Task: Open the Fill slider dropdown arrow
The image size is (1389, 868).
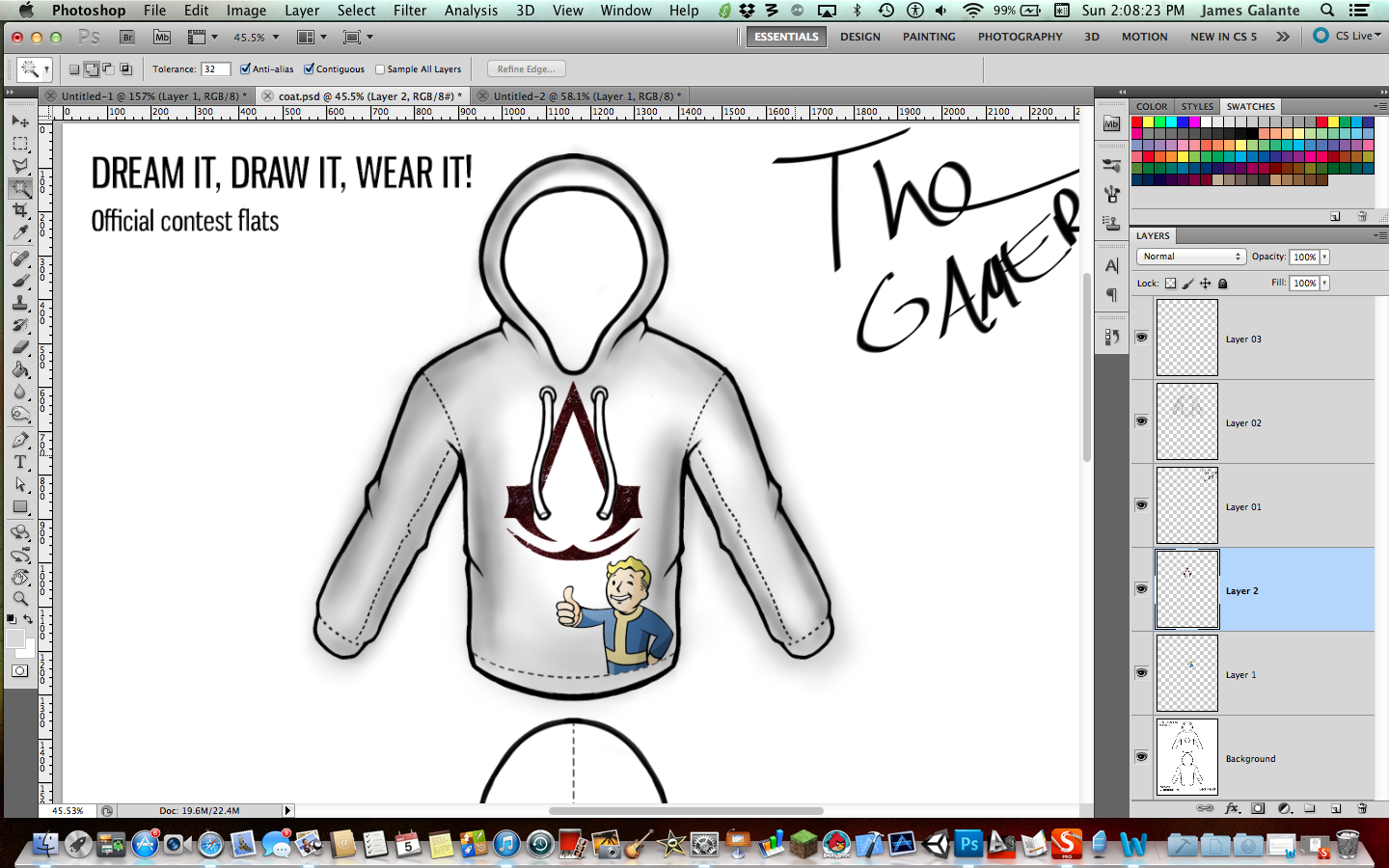Action: click(x=1324, y=283)
